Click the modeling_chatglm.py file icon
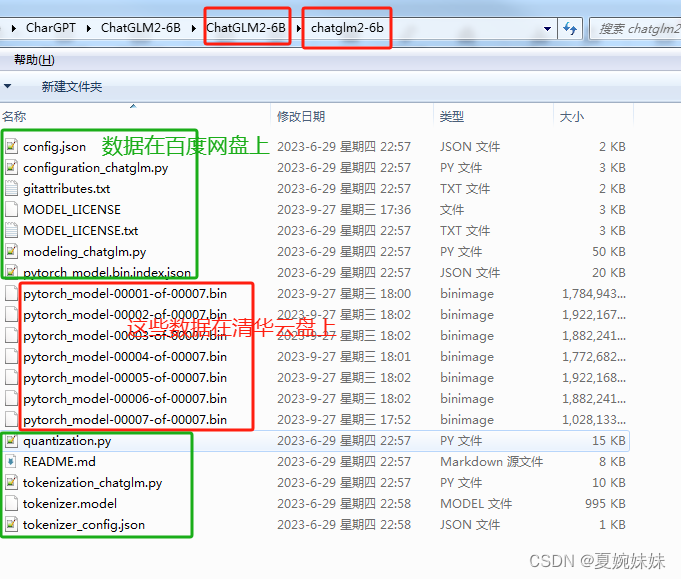The image size is (681, 579). coord(11,251)
